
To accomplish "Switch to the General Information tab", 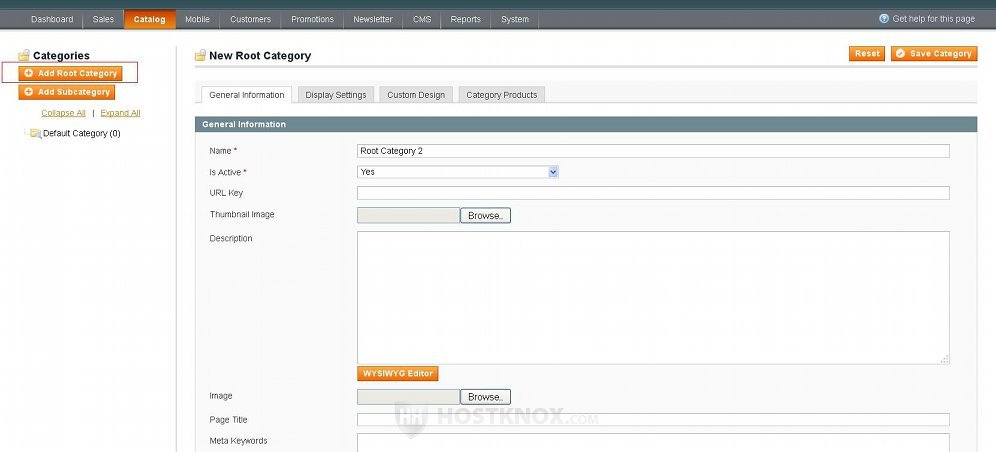I will click(x=246, y=95).
